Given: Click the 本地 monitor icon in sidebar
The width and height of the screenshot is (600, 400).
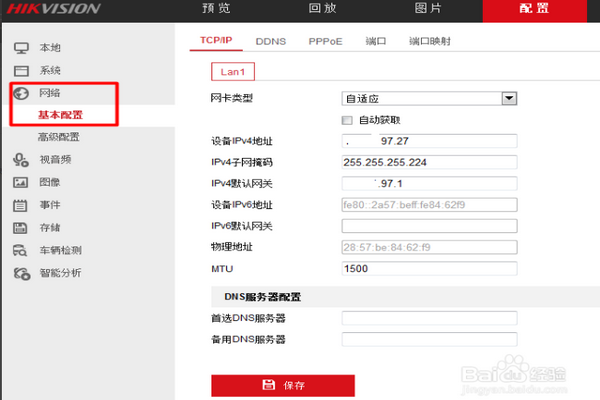Looking at the screenshot, I should point(20,48).
